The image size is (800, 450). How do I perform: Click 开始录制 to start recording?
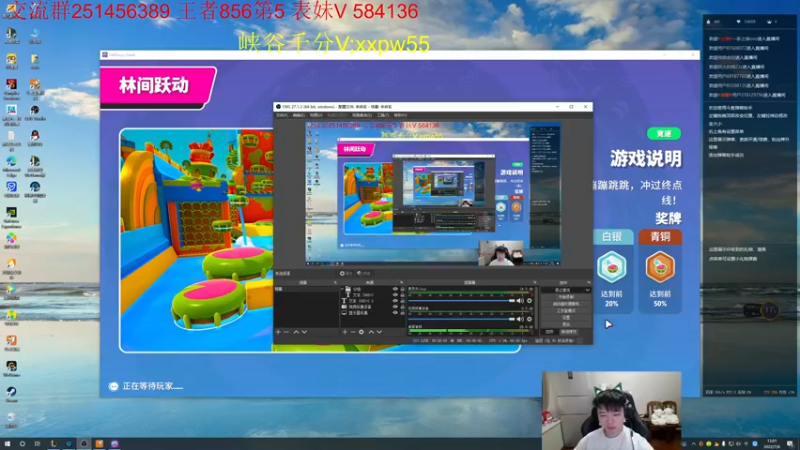coord(566,297)
